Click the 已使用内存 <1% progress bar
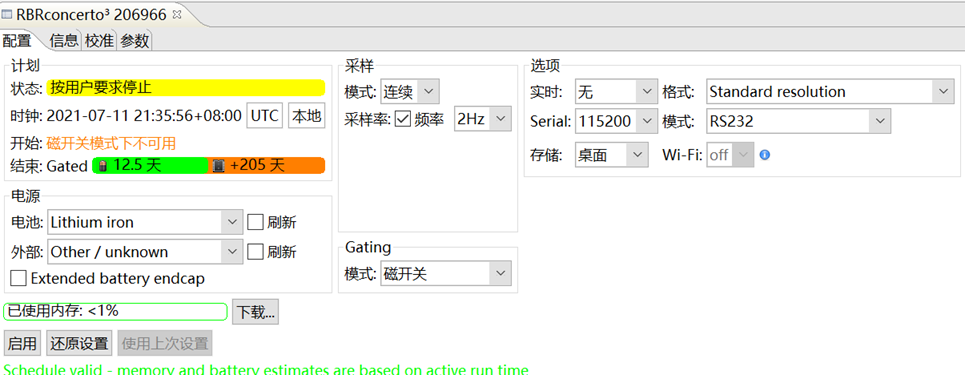Screen dimensions: 965x375 pyautogui.click(x=115, y=312)
